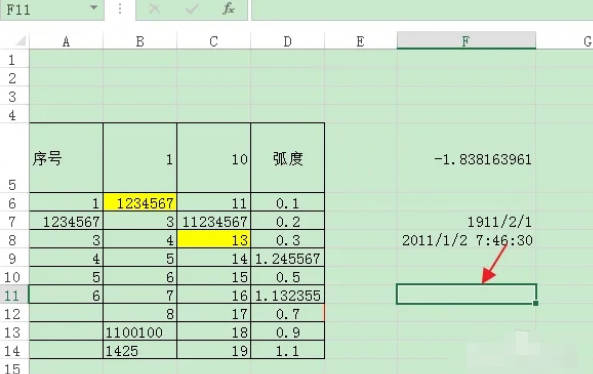Click cell containing 19

213,350
